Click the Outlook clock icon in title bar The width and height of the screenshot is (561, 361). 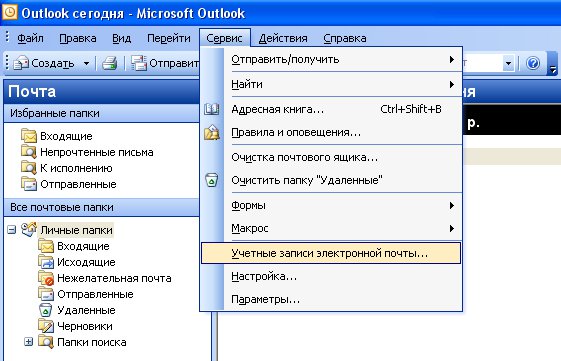click(x=9, y=12)
